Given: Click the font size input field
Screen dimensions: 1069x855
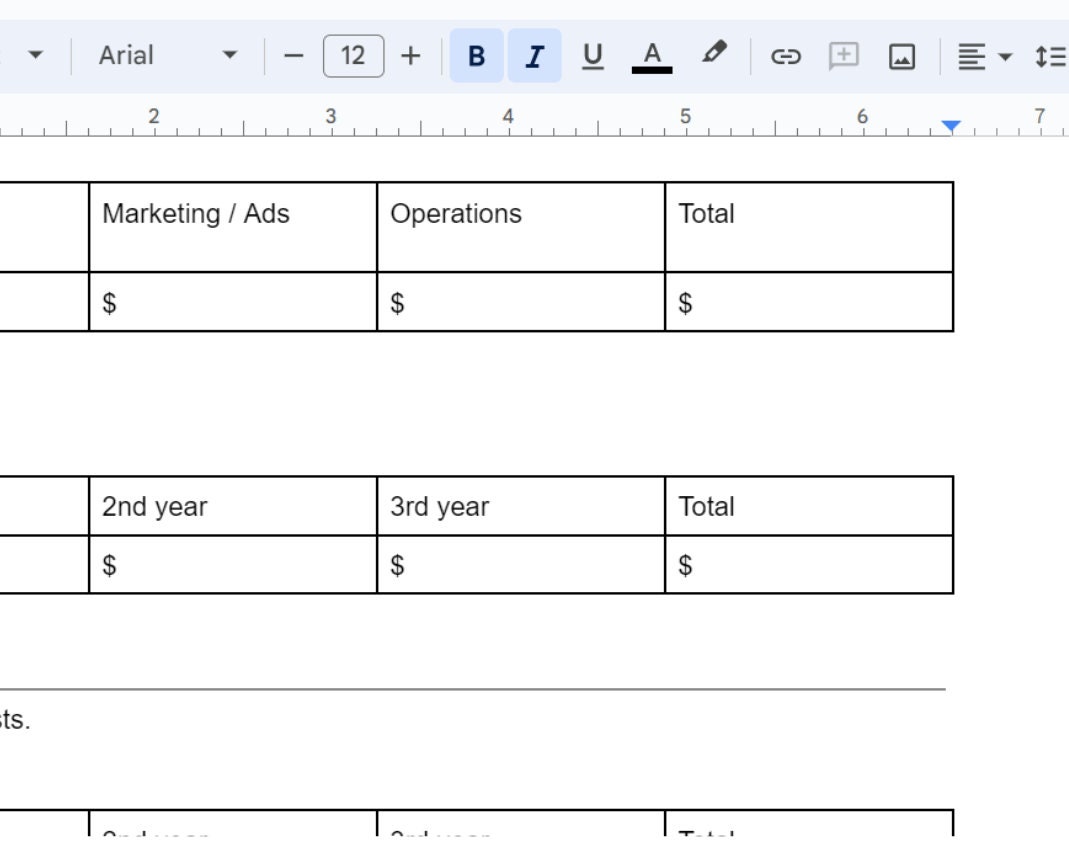Looking at the screenshot, I should click(352, 56).
